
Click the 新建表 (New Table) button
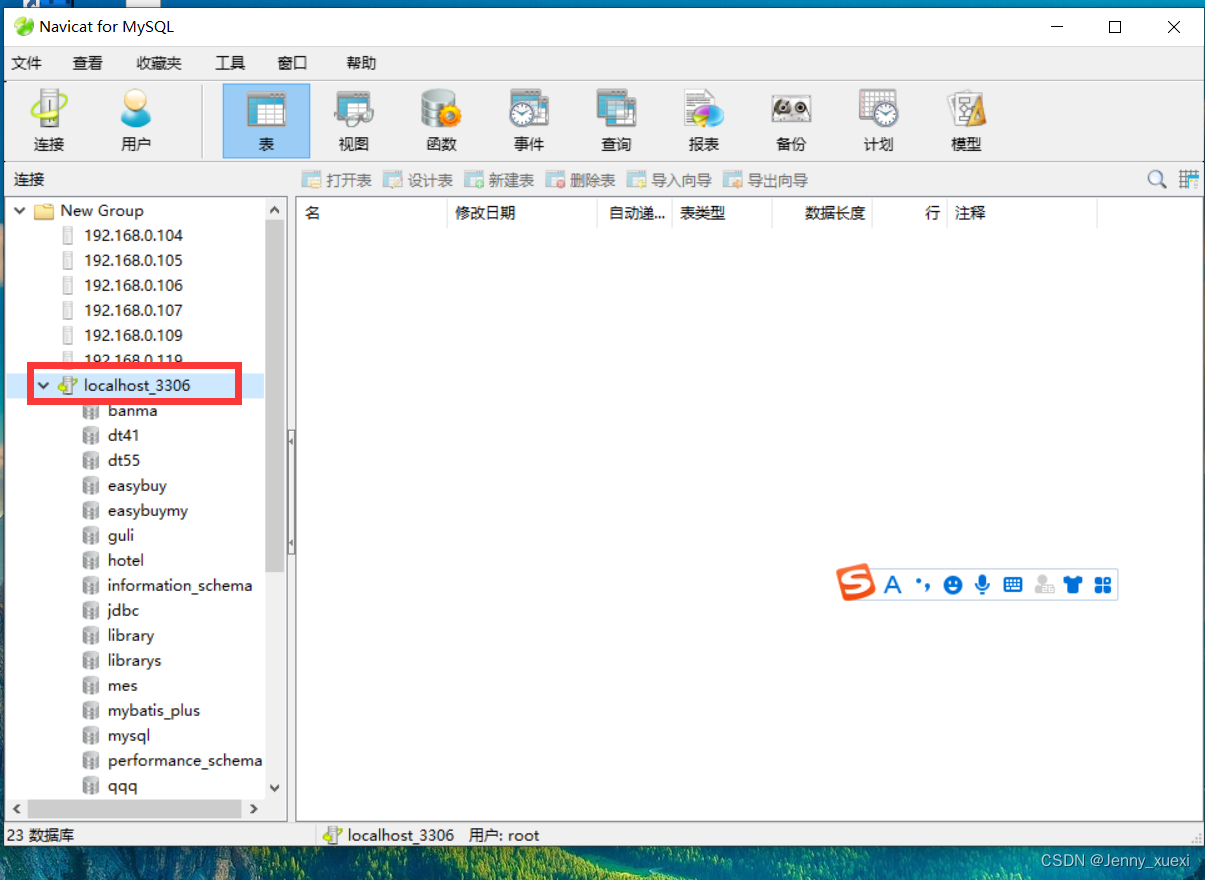[x=499, y=180]
